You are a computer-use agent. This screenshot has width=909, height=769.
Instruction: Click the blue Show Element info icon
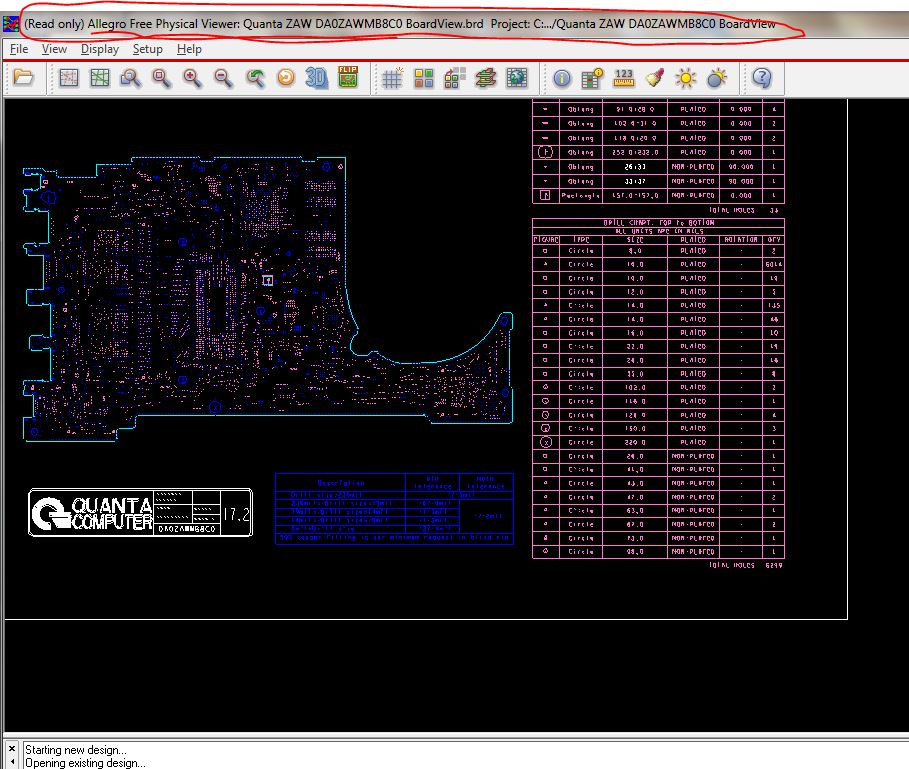(562, 77)
